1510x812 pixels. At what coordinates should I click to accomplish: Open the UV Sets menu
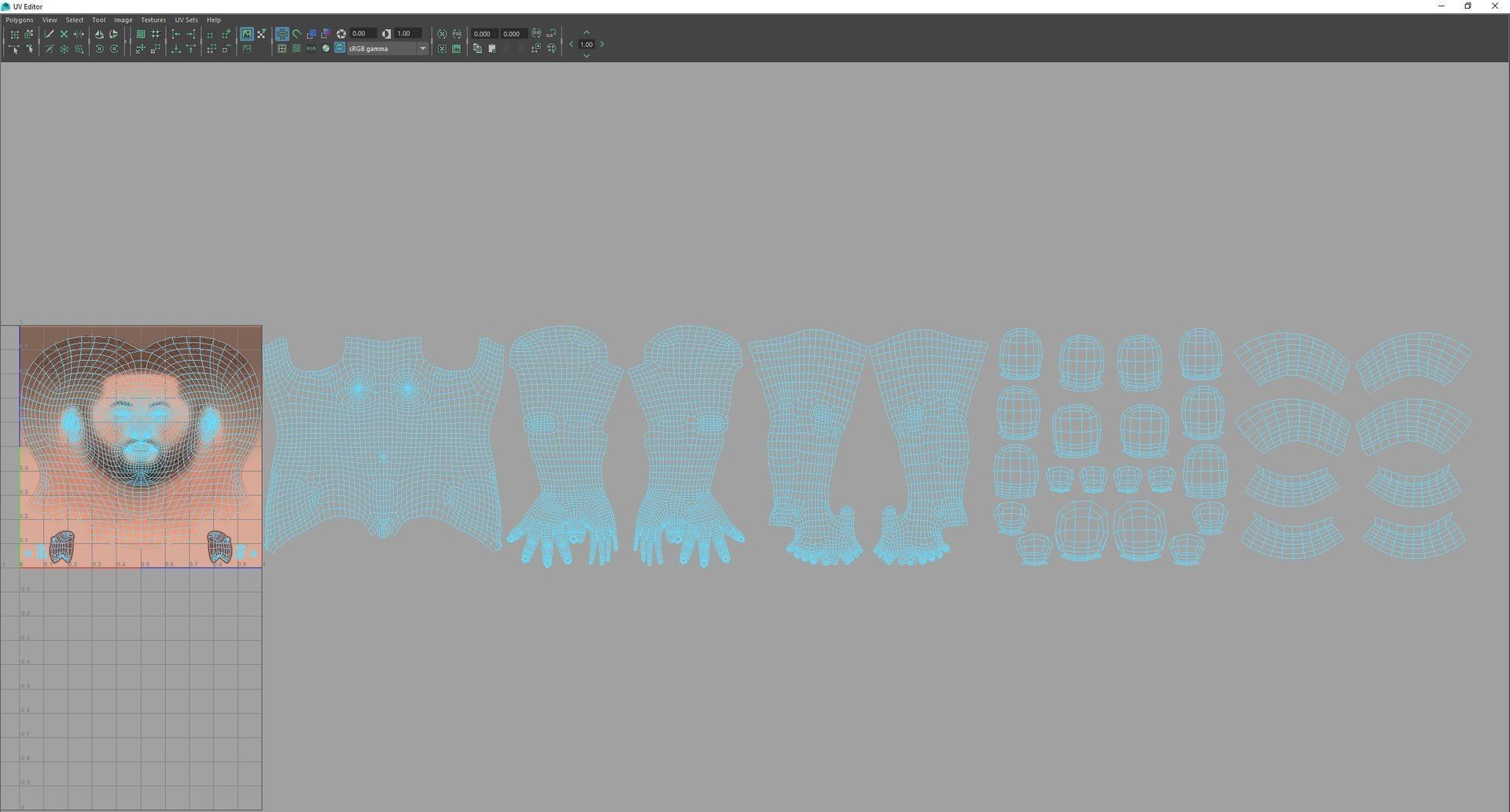pos(186,20)
